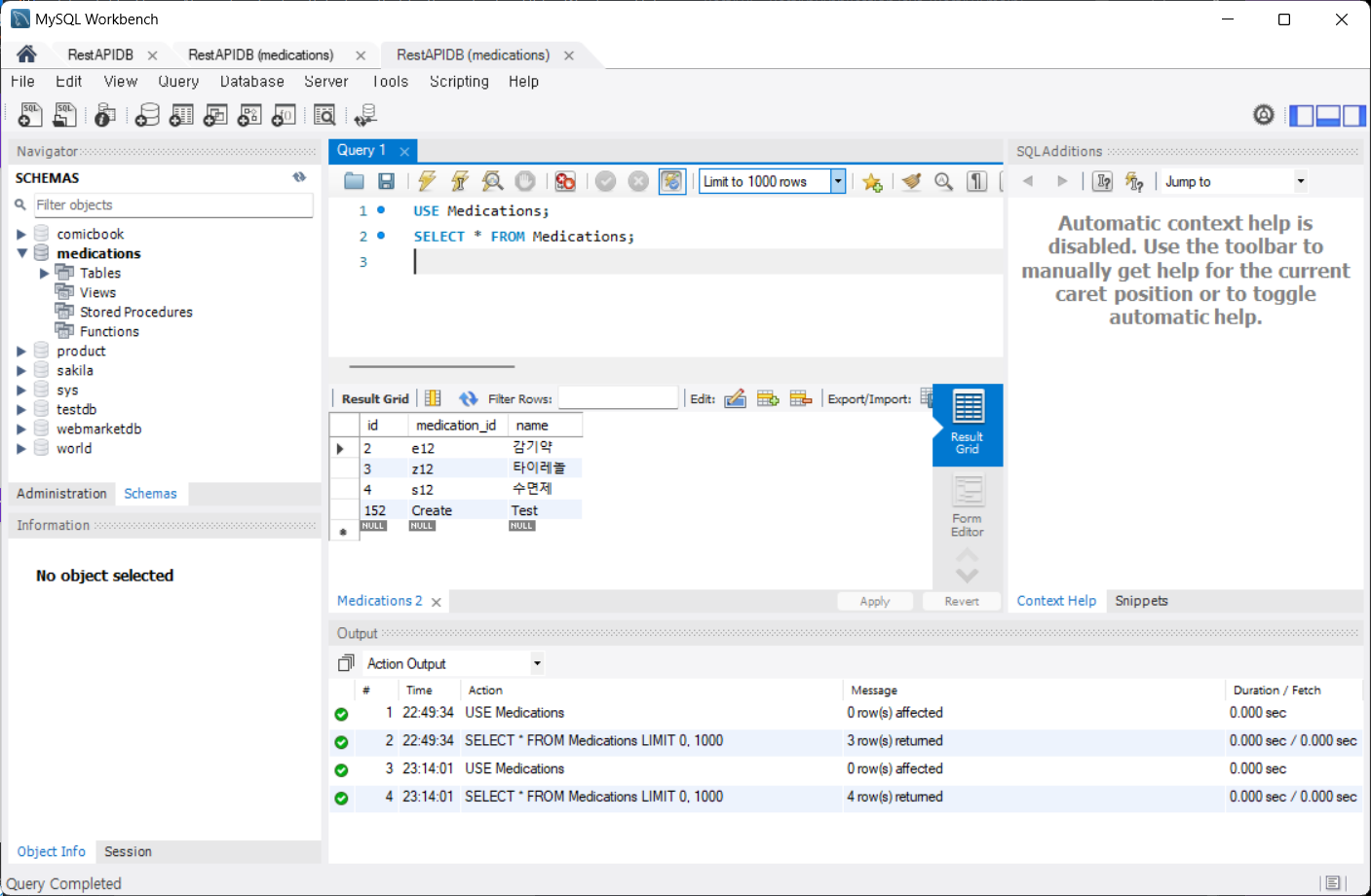The width and height of the screenshot is (1371, 896).
Task: Expand the Tables node under medications
Action: pyautogui.click(x=44, y=273)
